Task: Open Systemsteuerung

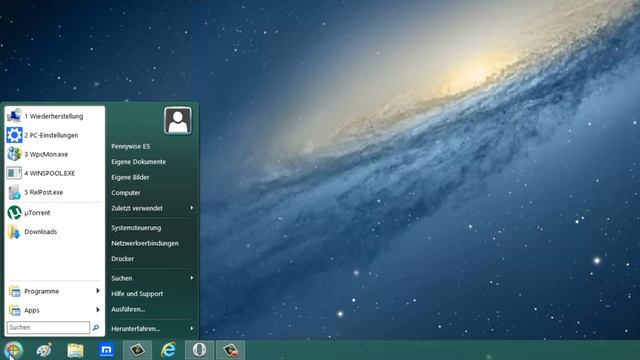Action: coord(136,228)
